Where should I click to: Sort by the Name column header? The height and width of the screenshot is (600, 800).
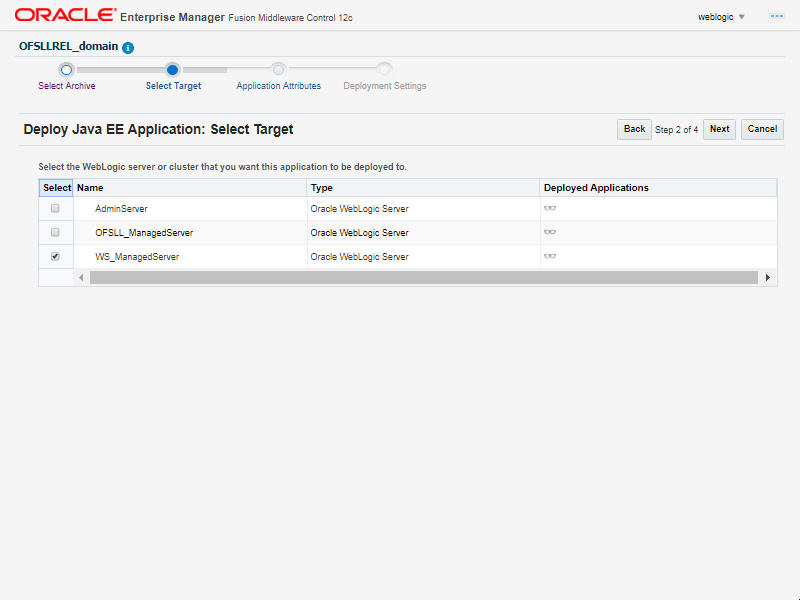[190, 188]
